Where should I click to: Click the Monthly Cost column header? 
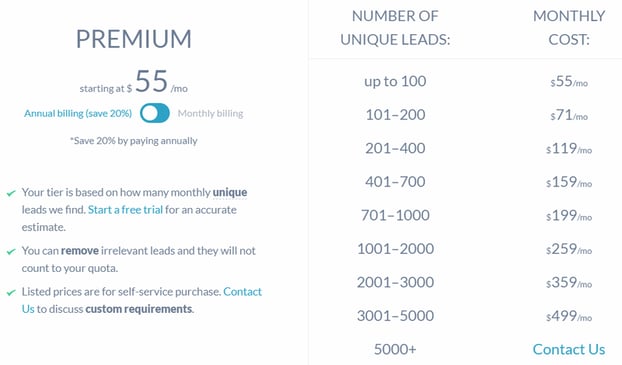569,28
